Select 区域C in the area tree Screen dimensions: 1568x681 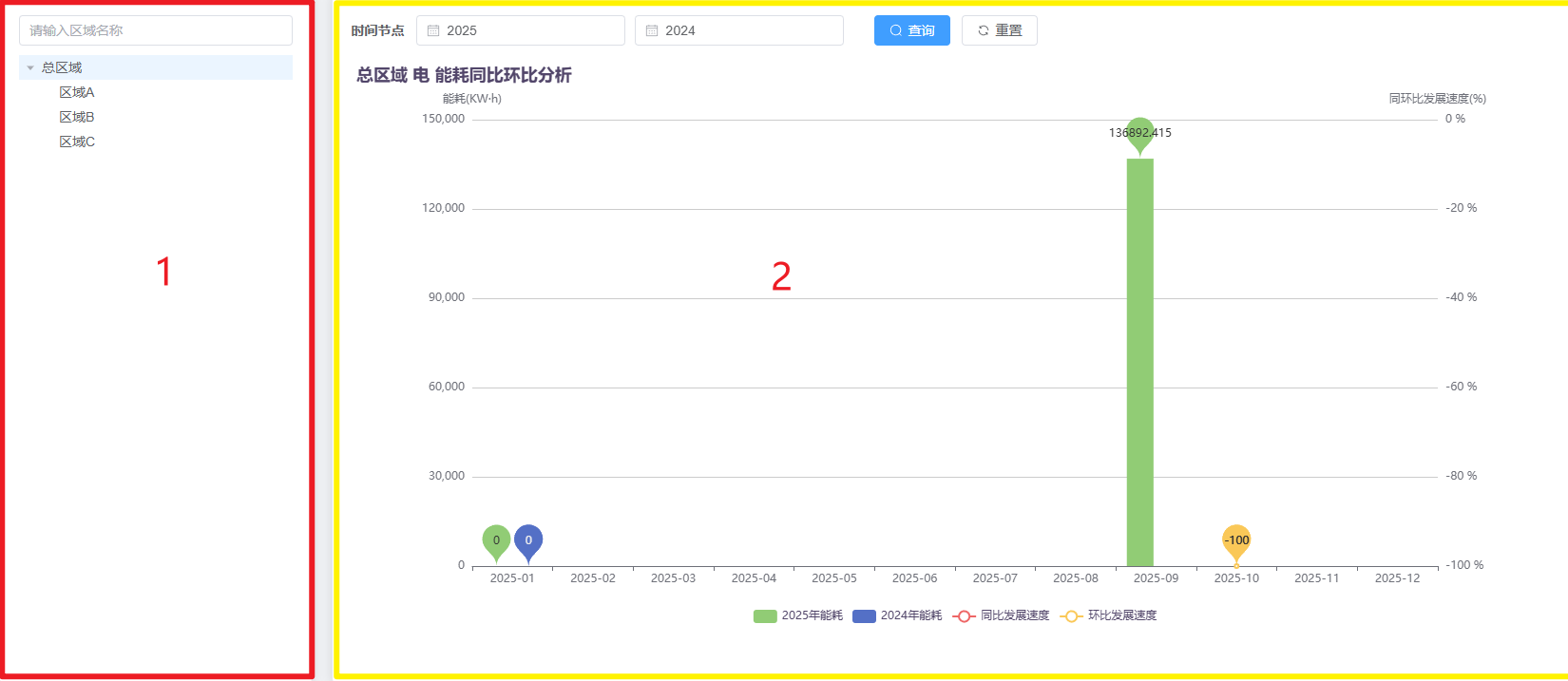click(77, 142)
